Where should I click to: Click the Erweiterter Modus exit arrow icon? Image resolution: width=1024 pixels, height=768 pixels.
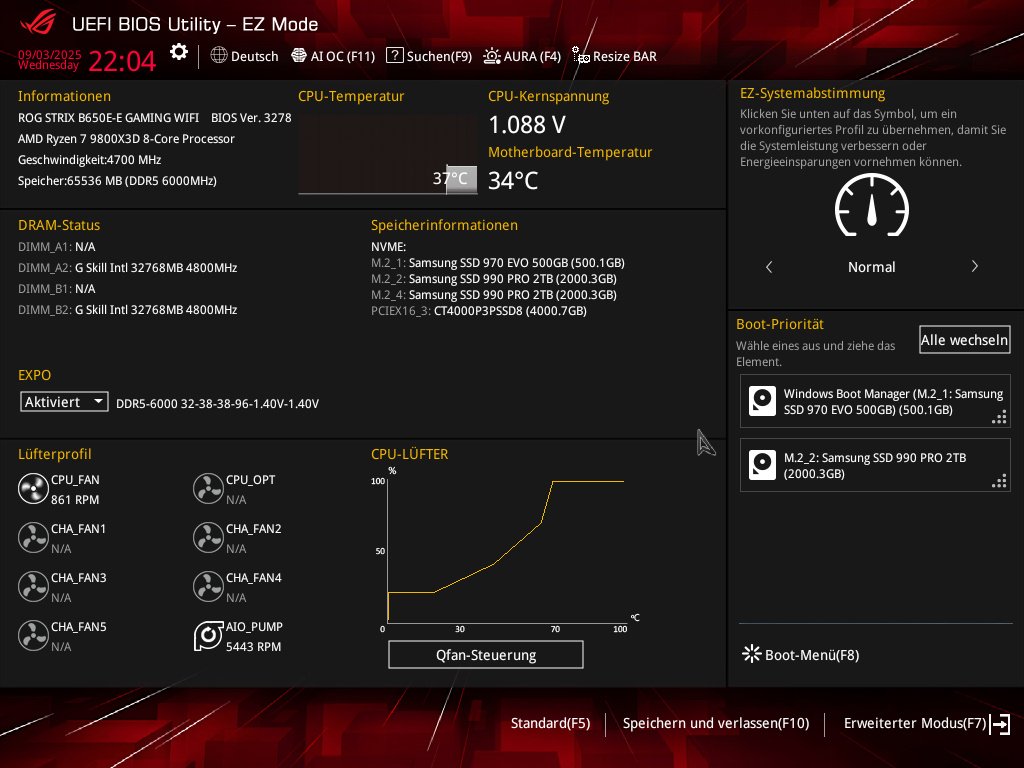coord(1000,724)
